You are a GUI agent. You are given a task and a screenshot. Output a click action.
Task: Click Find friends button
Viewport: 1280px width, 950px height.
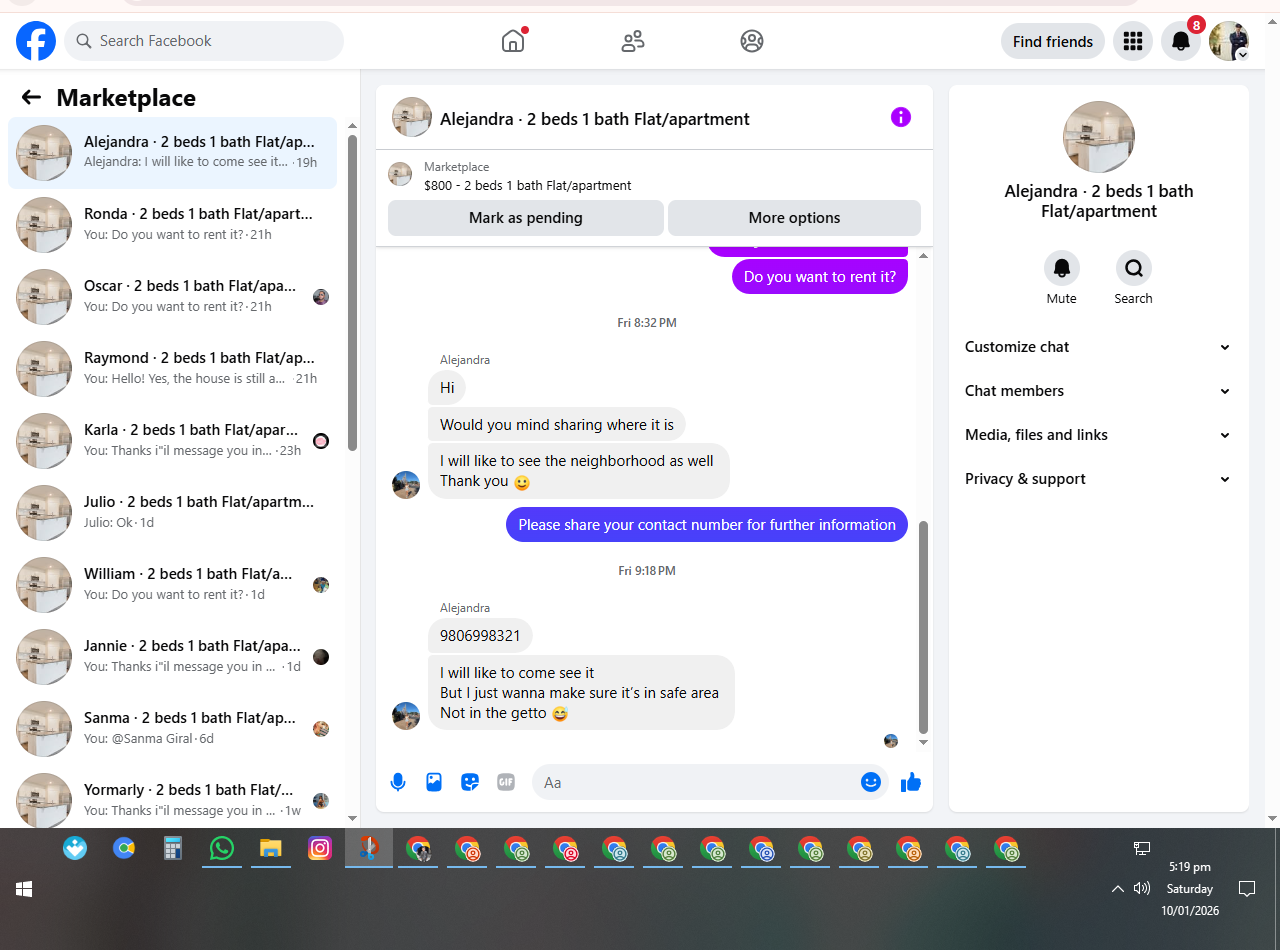pyautogui.click(x=1053, y=41)
